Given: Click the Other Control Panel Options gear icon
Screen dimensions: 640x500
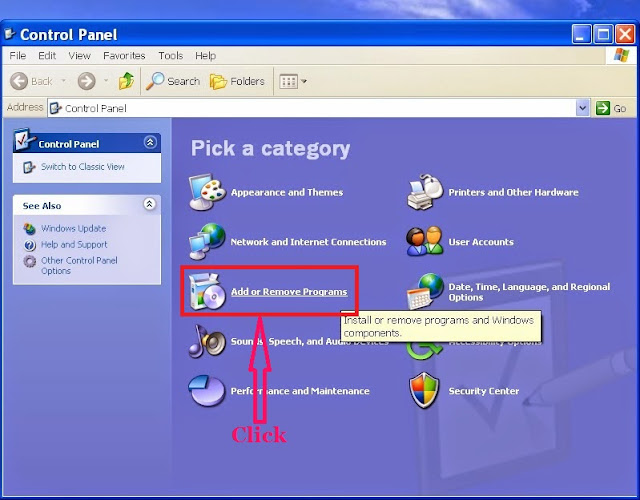Looking at the screenshot, I should (29, 261).
